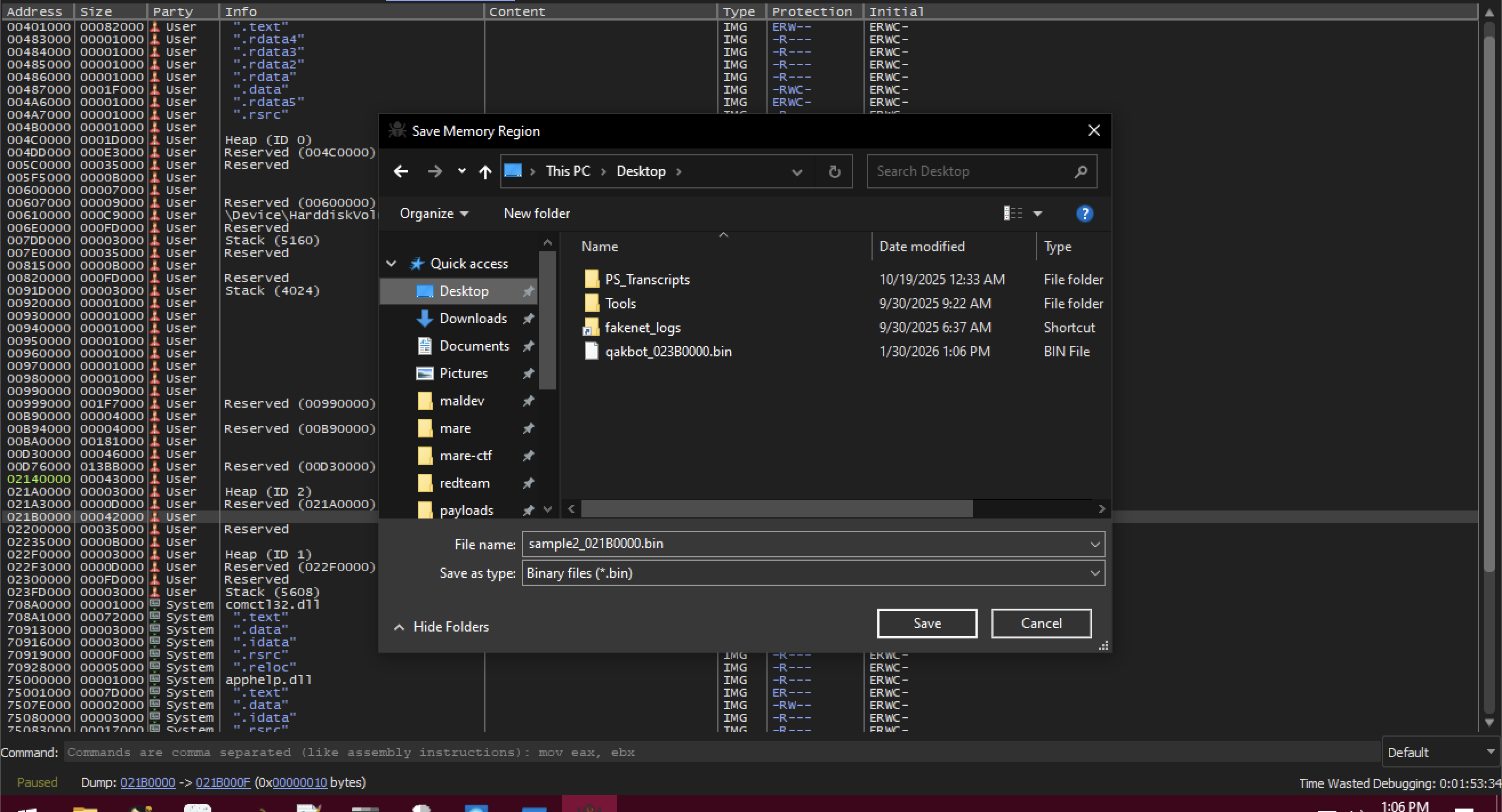The height and width of the screenshot is (812, 1502).
Task: Open the Organize menu
Action: point(434,214)
